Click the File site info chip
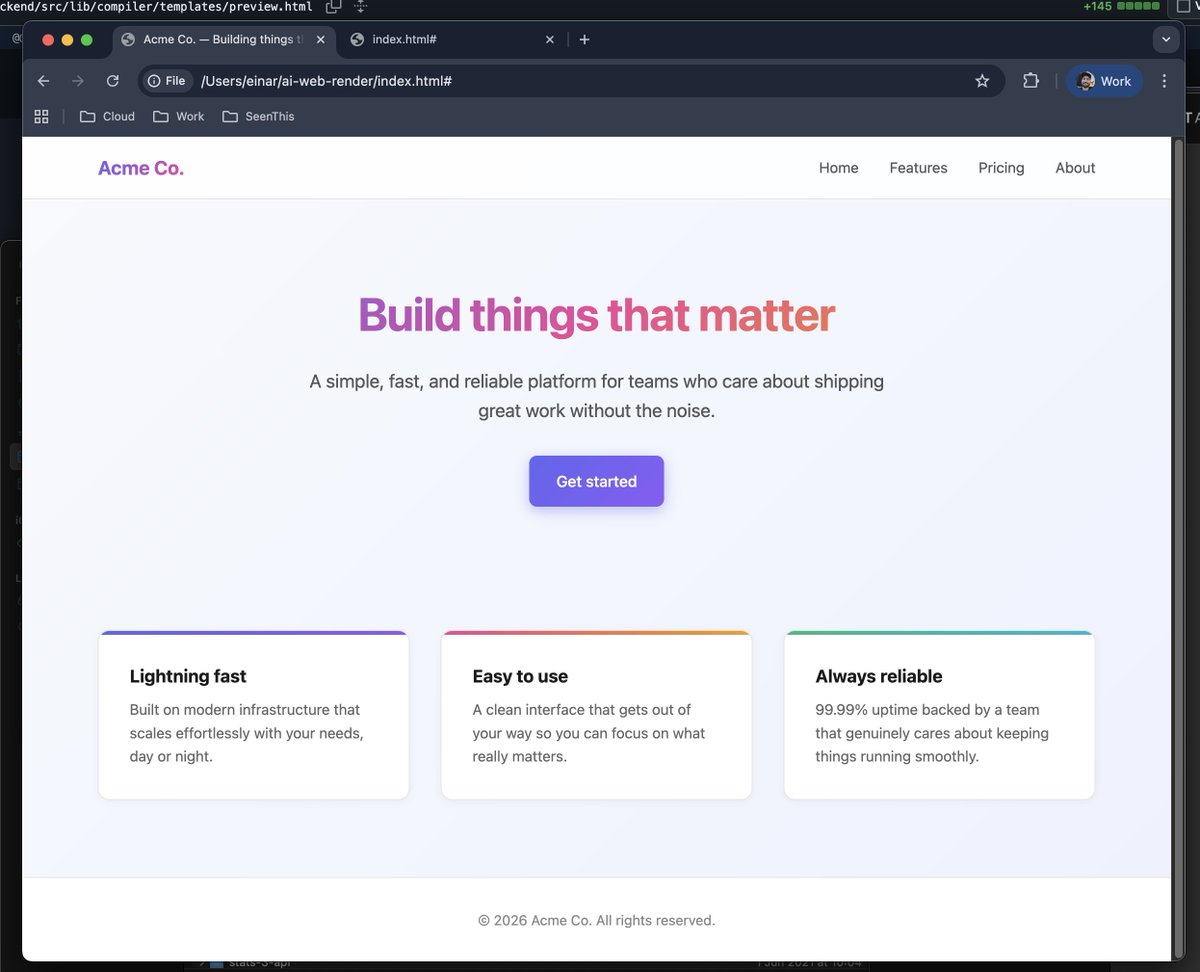The height and width of the screenshot is (972, 1200). click(x=166, y=81)
